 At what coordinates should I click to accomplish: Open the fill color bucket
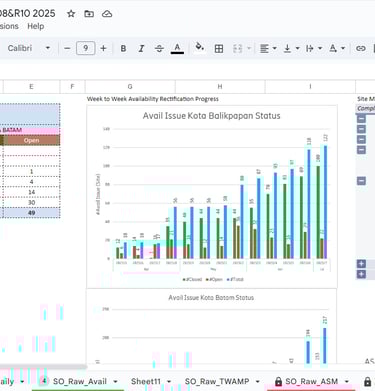coord(199,47)
